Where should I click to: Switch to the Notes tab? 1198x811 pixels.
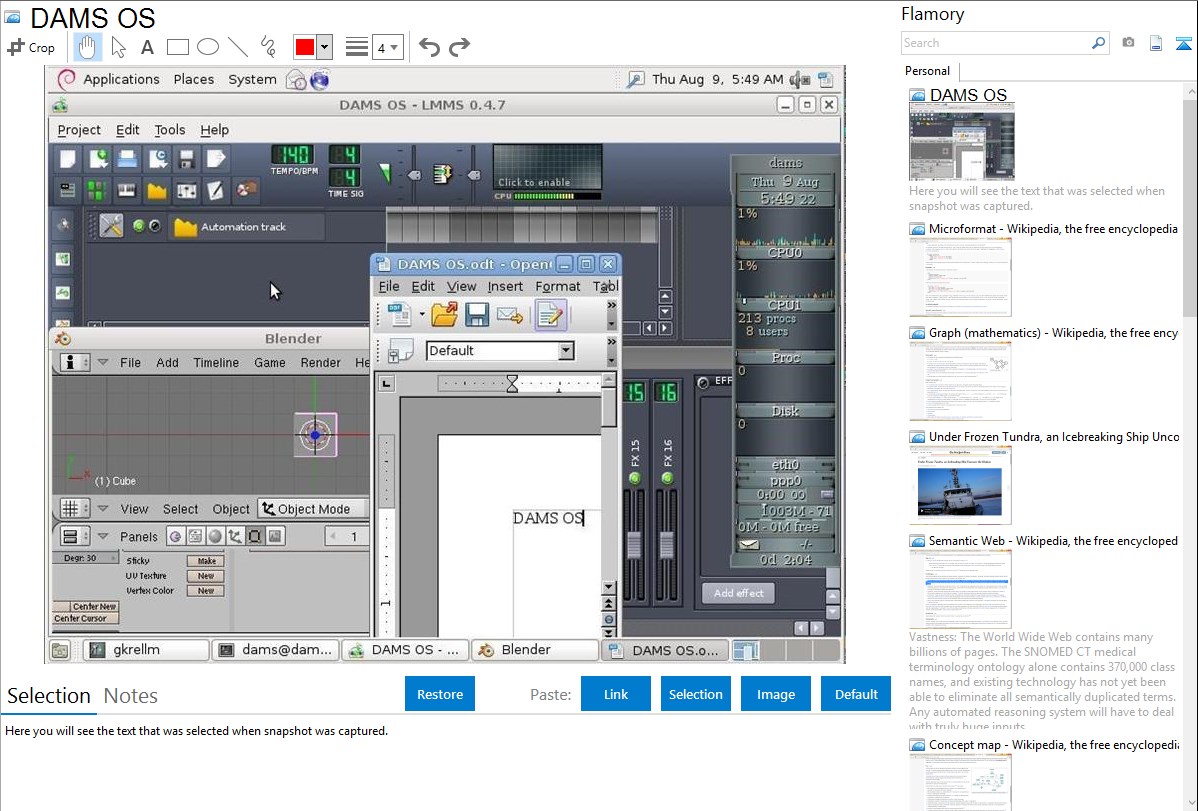[131, 696]
